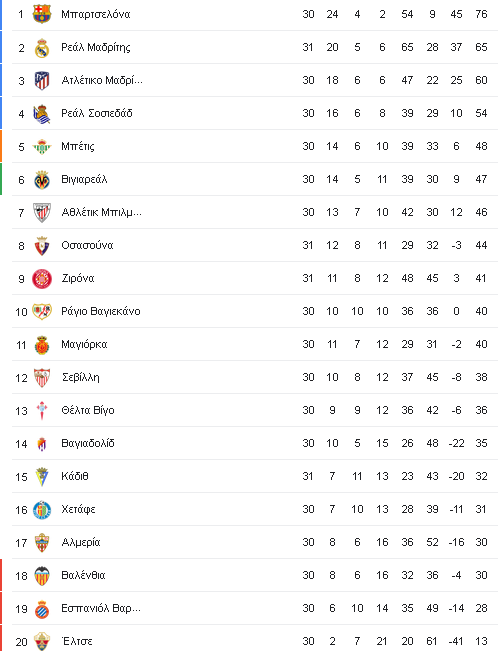Click the Atlético Madrid crest icon
Image resolution: width=498 pixels, height=651 pixels.
[42, 80]
